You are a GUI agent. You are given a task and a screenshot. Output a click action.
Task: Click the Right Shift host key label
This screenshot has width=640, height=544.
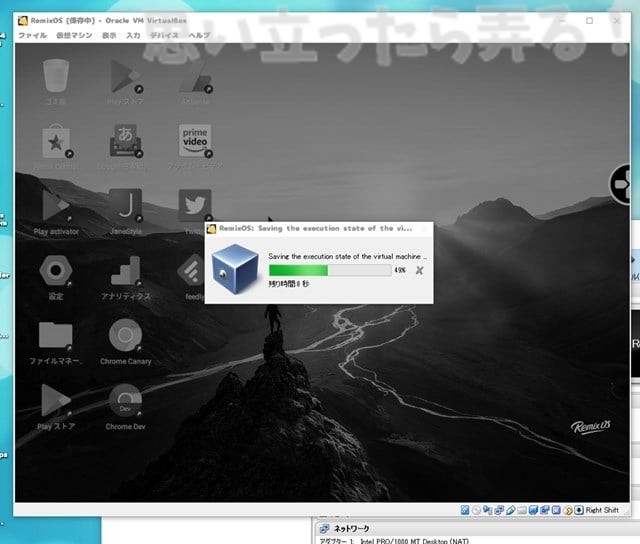point(602,510)
